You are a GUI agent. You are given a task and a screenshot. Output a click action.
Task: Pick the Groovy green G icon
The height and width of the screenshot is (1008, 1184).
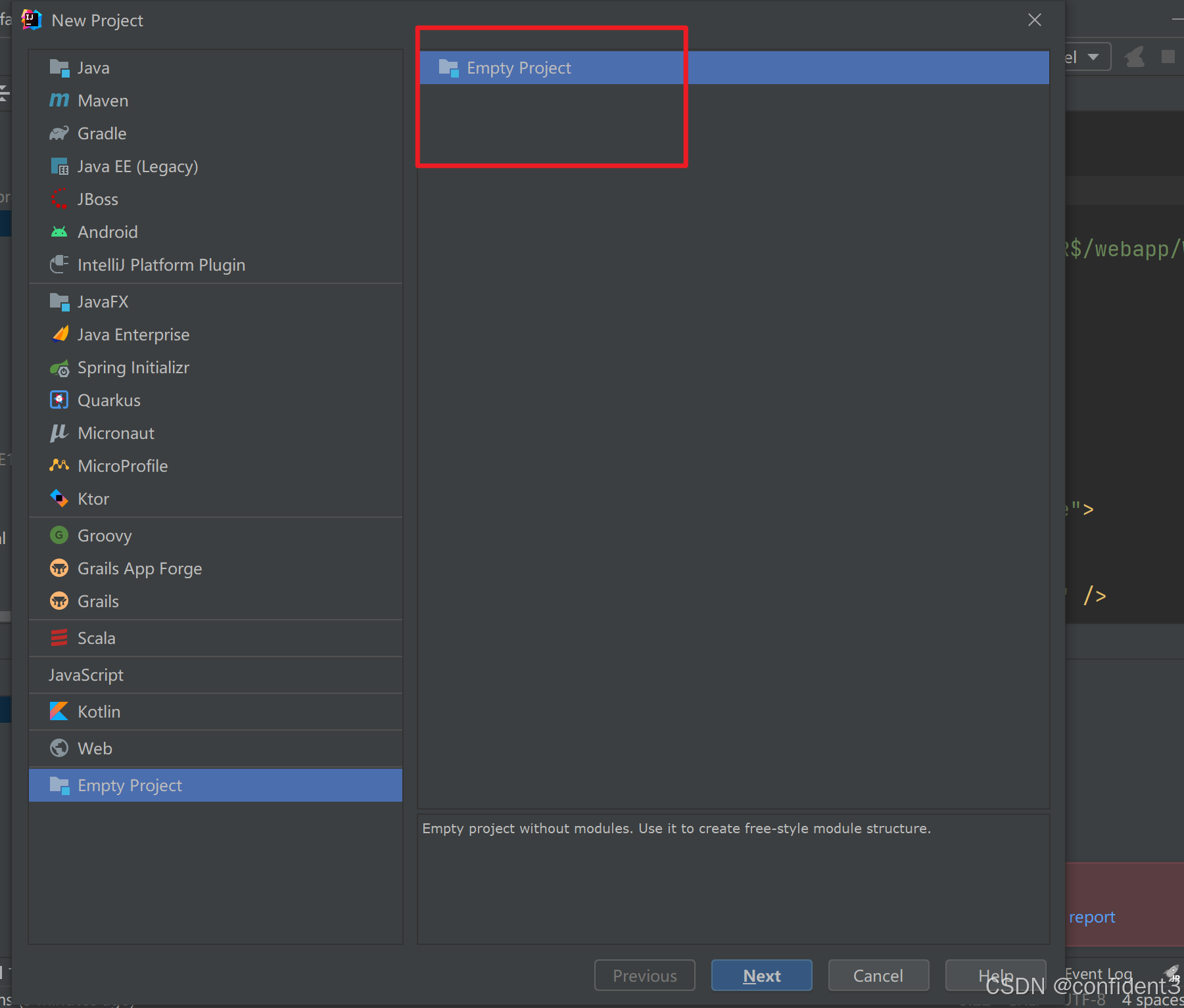(x=59, y=536)
